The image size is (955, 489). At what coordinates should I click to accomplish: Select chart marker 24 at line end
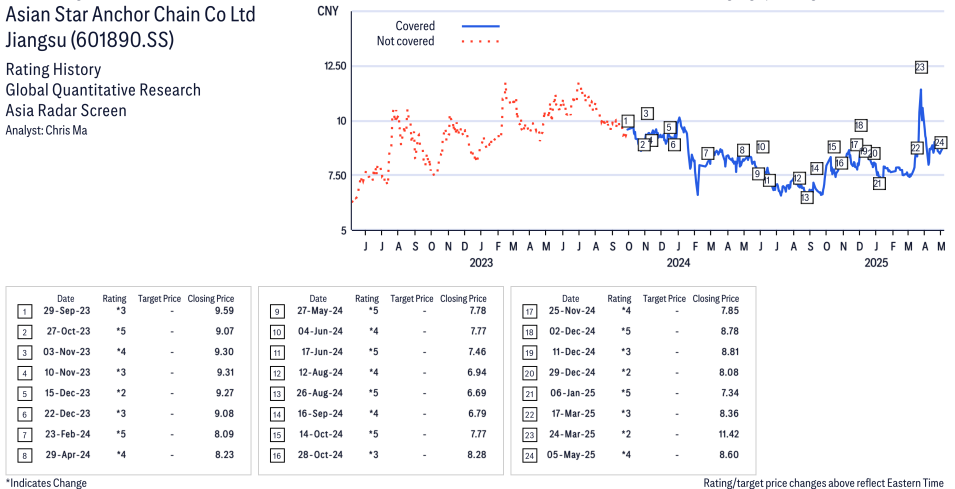(x=940, y=142)
